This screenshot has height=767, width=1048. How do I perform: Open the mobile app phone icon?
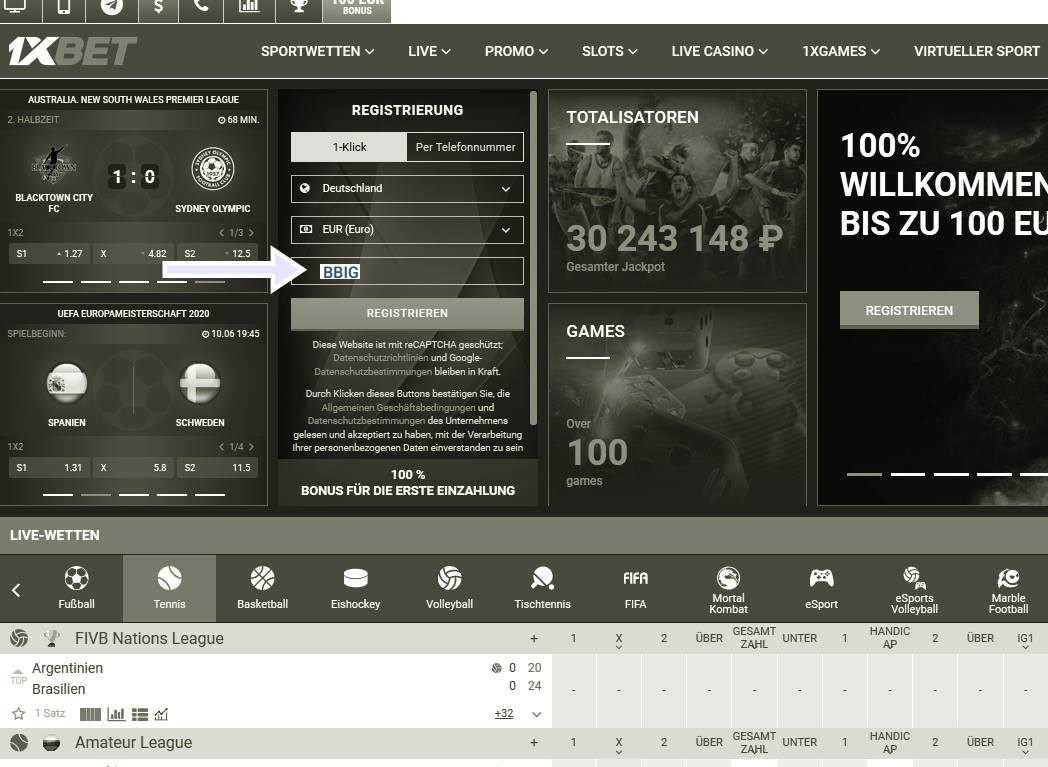point(64,7)
